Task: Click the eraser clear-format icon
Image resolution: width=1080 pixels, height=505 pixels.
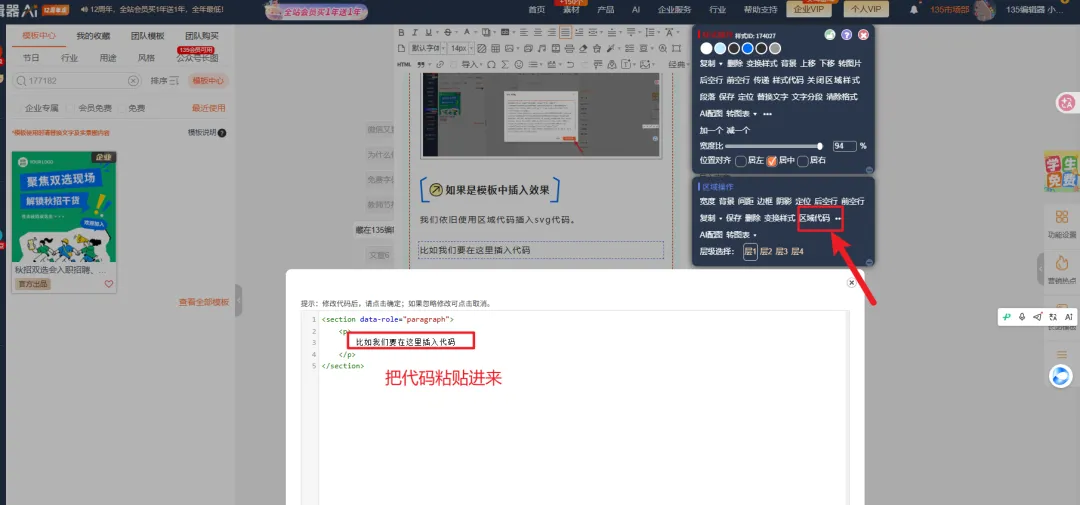Action: click(583, 48)
